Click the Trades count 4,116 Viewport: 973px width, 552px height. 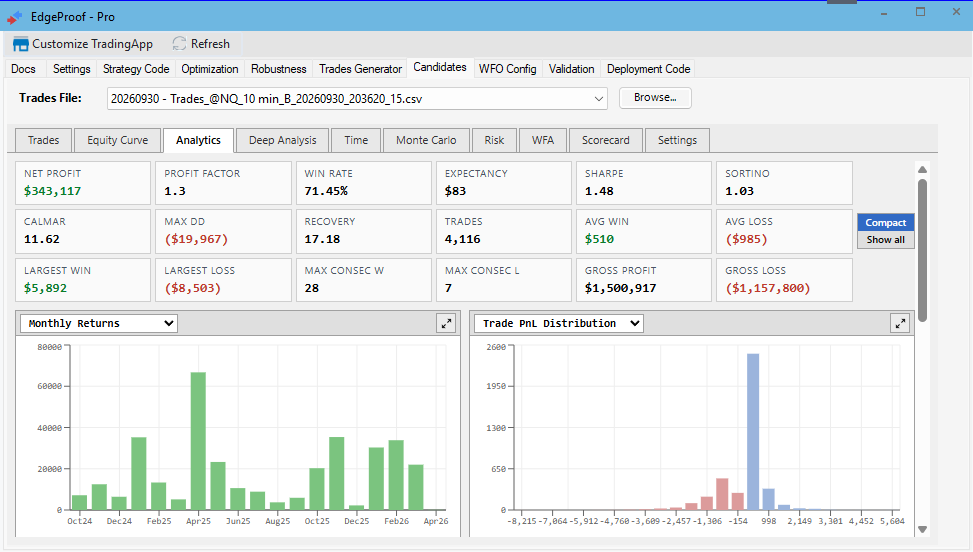tap(462, 239)
